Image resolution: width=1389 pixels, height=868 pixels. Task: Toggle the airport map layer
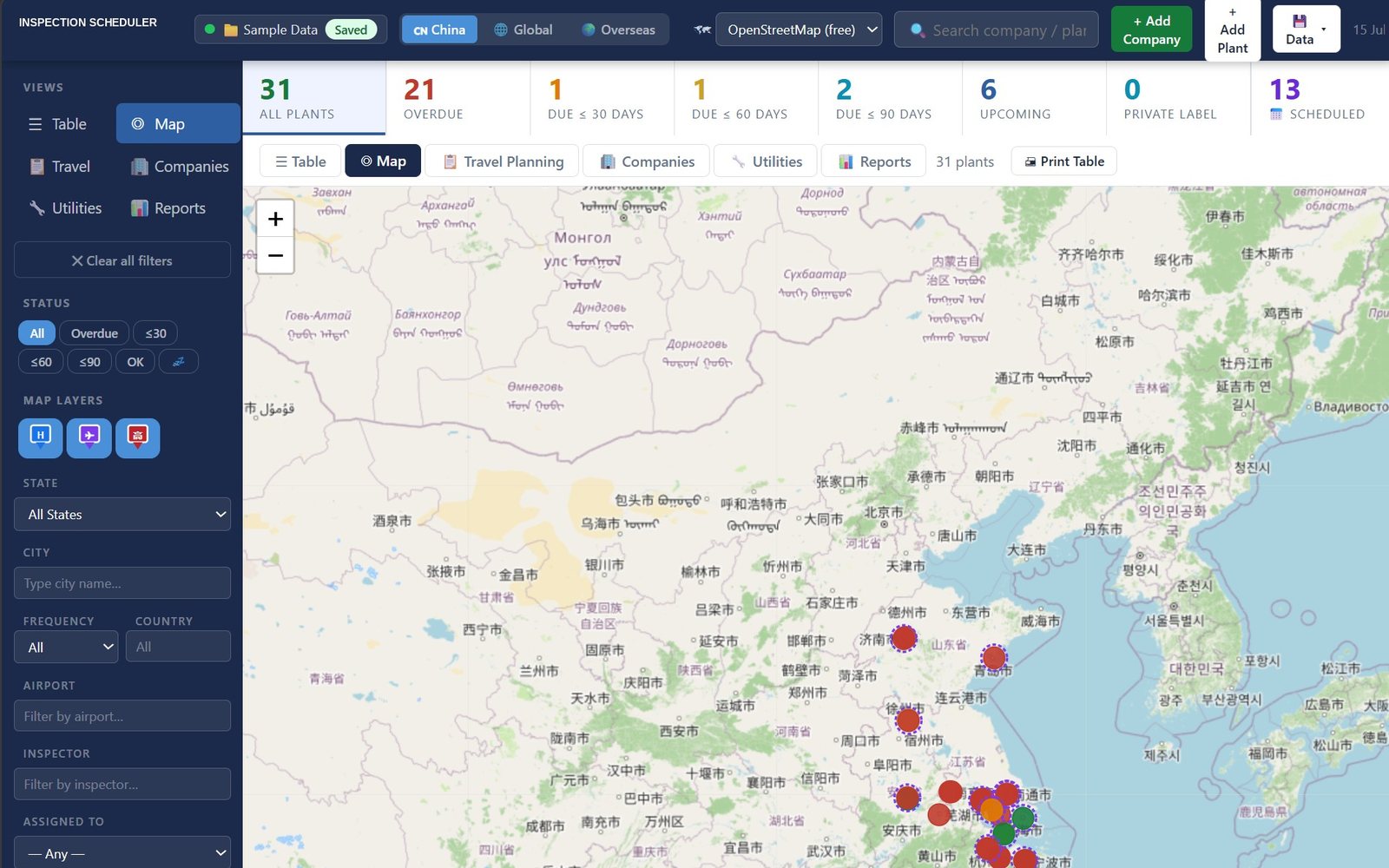[x=89, y=437]
